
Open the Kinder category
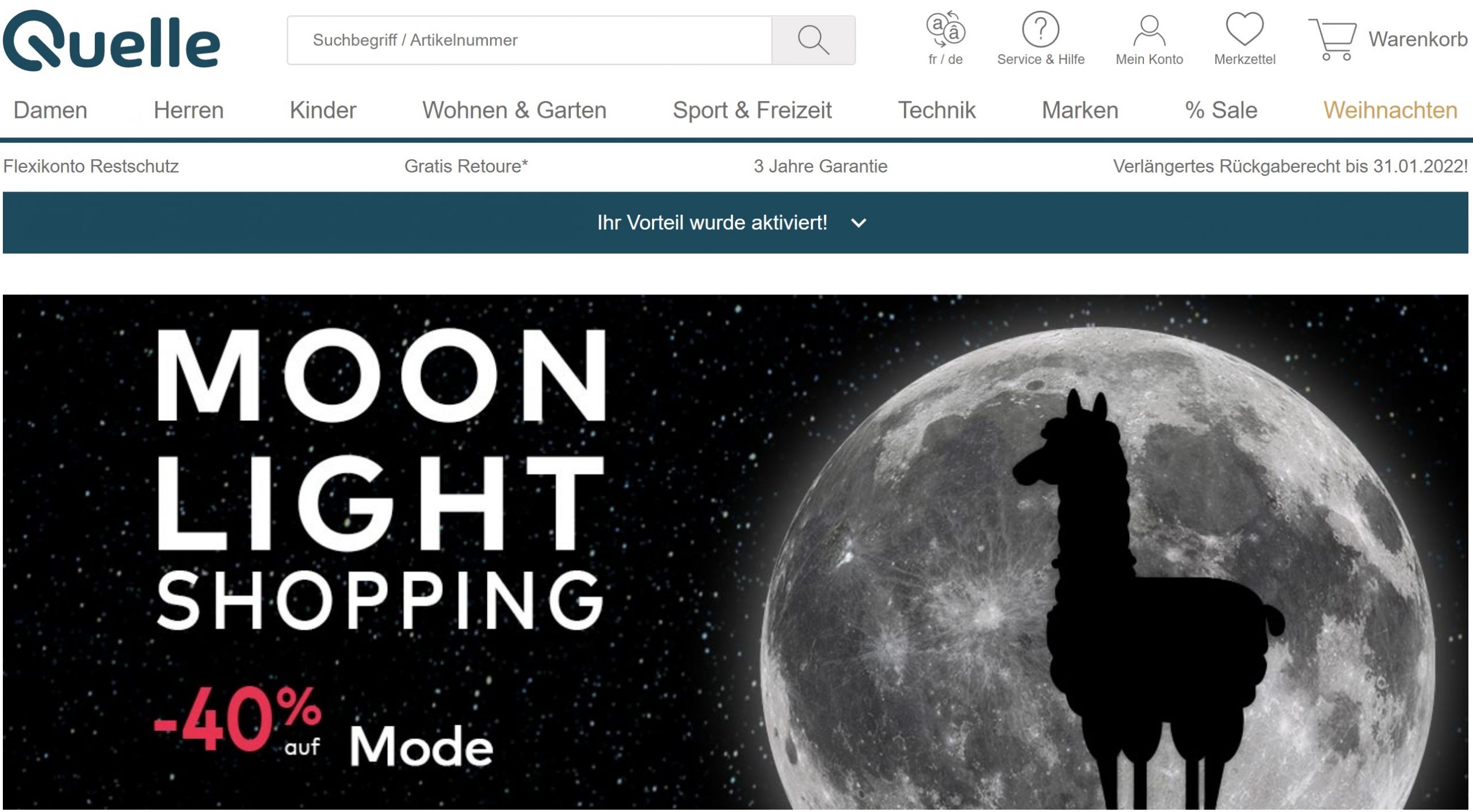(323, 110)
